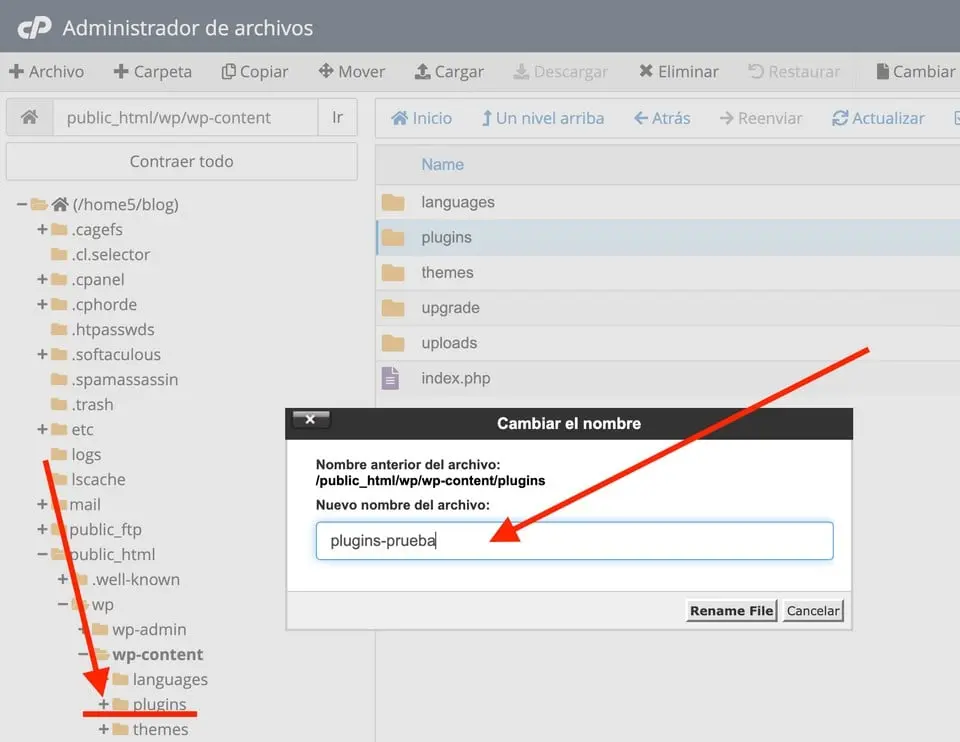Click the Copiar toolbar button
Viewport: 960px width, 742px height.
pos(255,72)
